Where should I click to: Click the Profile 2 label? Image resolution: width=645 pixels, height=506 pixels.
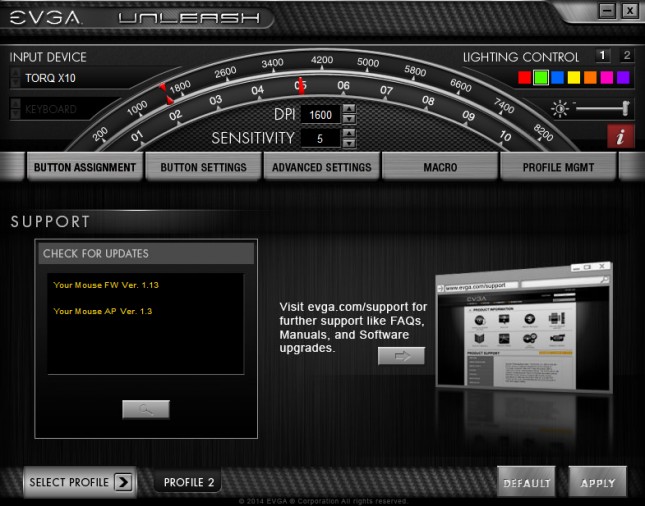pyautogui.click(x=189, y=482)
